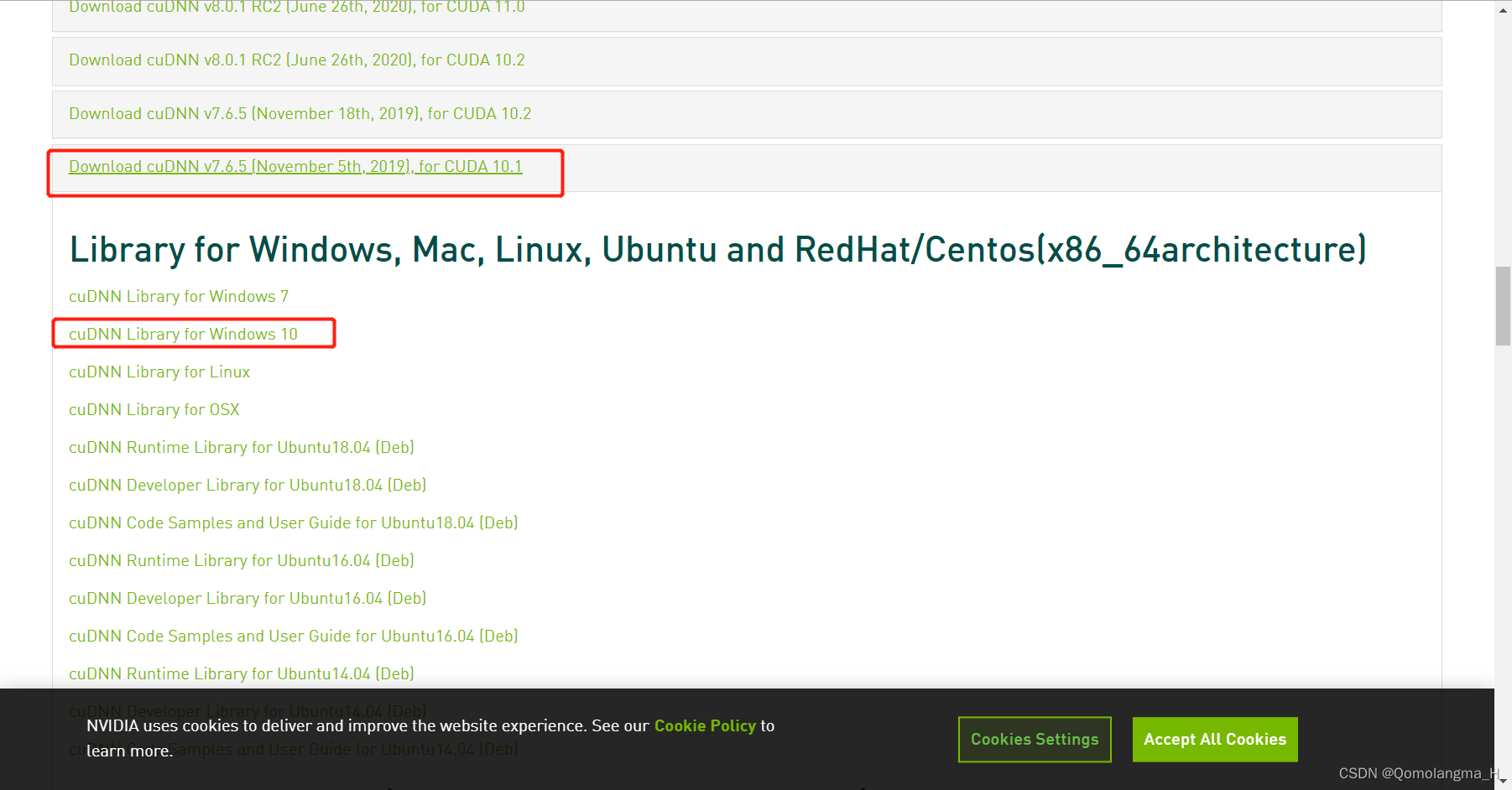Open the Cookie Policy link

[705, 726]
